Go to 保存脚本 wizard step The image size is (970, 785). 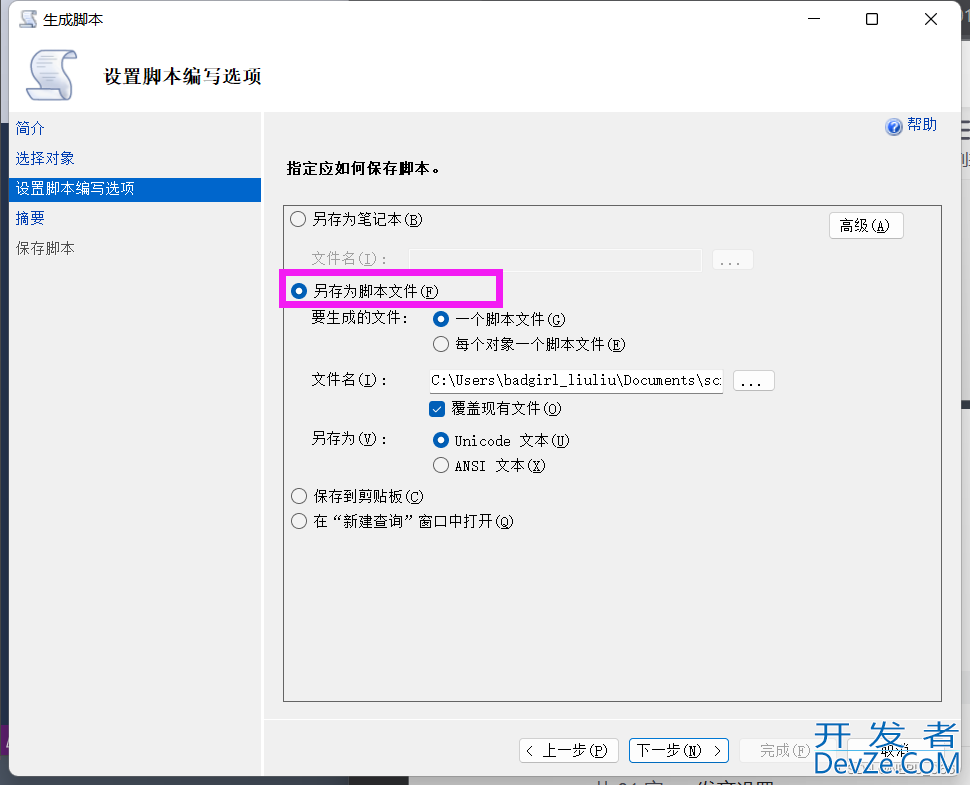click(45, 249)
